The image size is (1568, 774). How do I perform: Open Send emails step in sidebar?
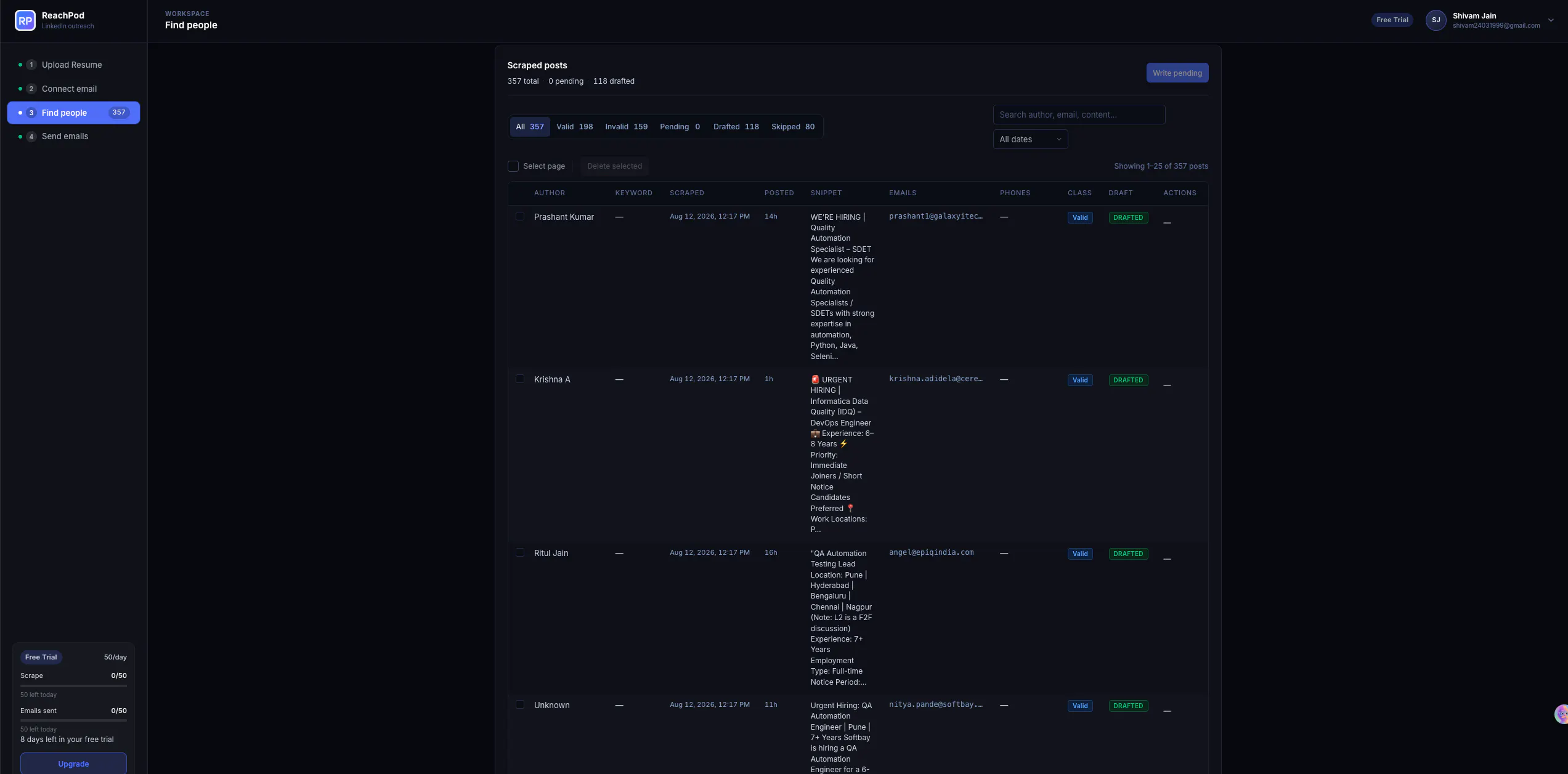(73, 137)
